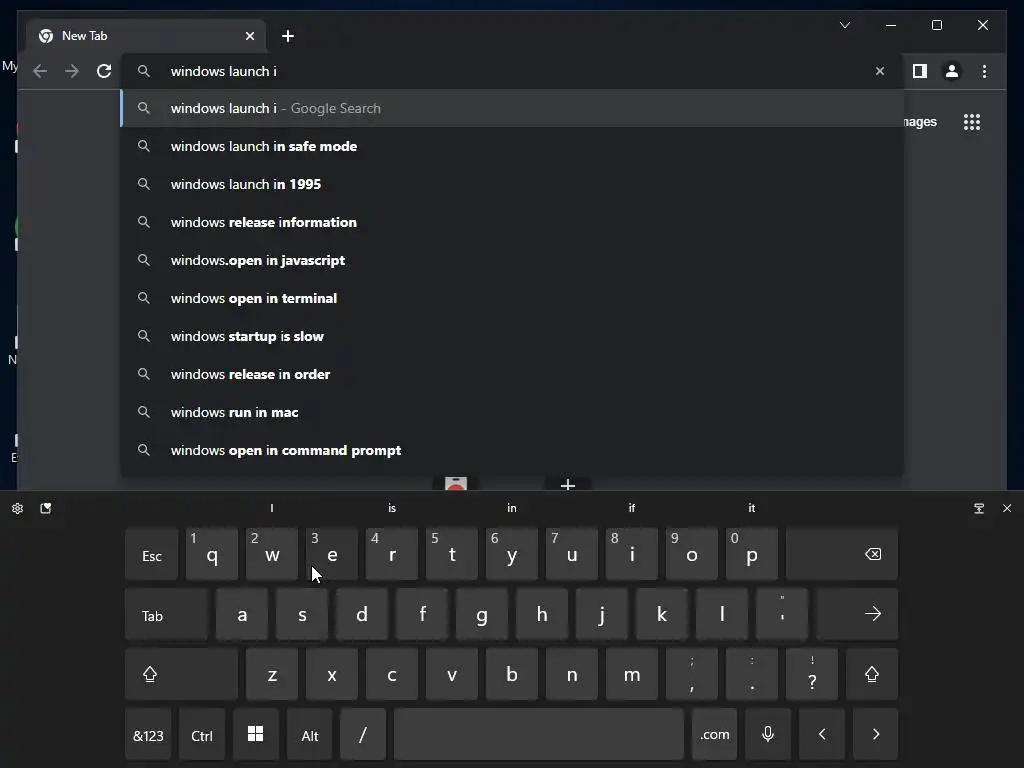Toggle Chrome side panel
Viewport: 1024px width, 768px height.
click(x=920, y=71)
